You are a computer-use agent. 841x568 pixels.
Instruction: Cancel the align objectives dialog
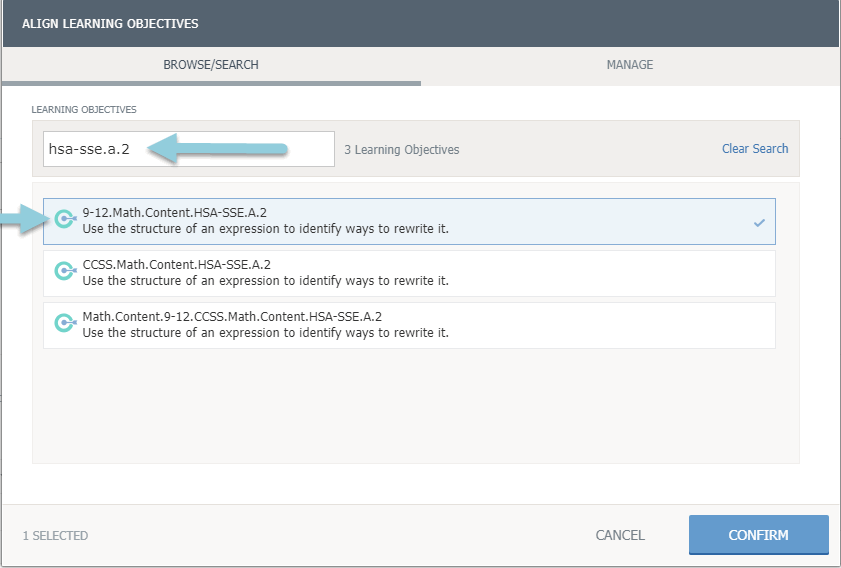(x=620, y=535)
